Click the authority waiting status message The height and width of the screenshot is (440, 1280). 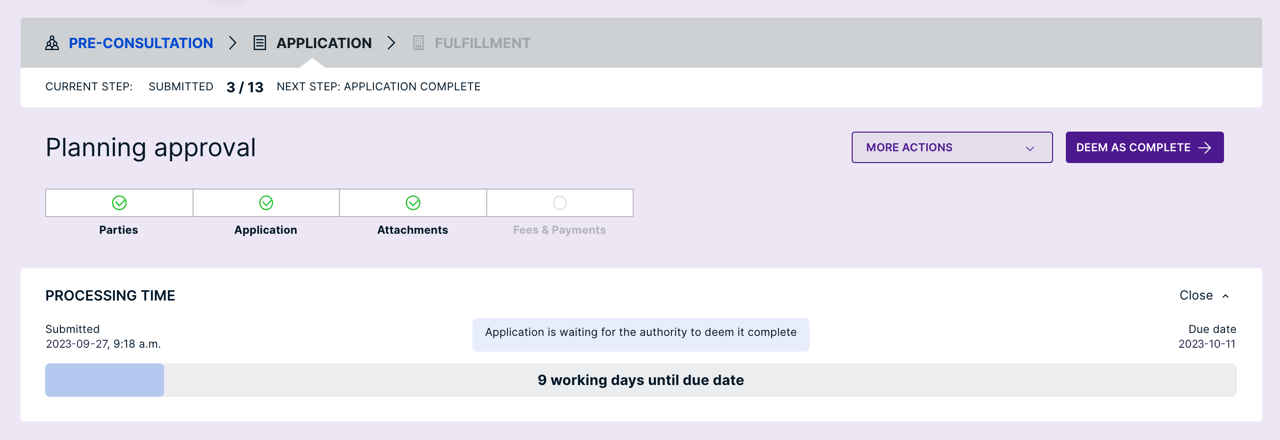tap(640, 333)
